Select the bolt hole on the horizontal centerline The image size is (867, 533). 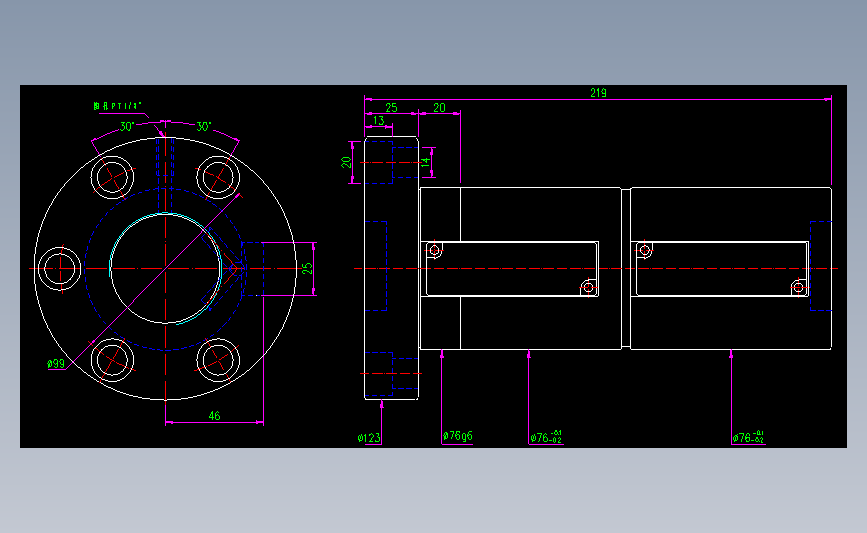point(59,268)
